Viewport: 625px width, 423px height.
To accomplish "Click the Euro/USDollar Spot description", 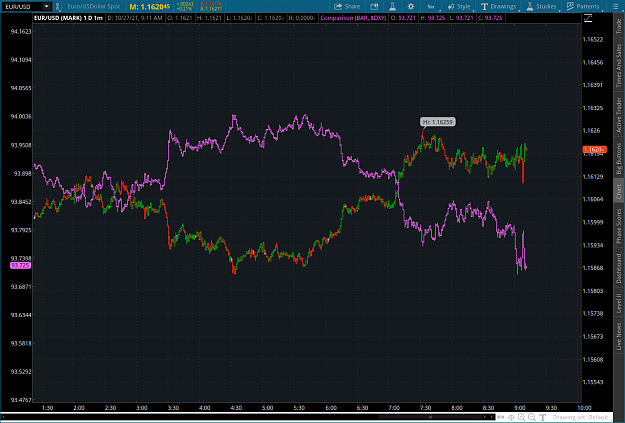I will [x=94, y=6].
